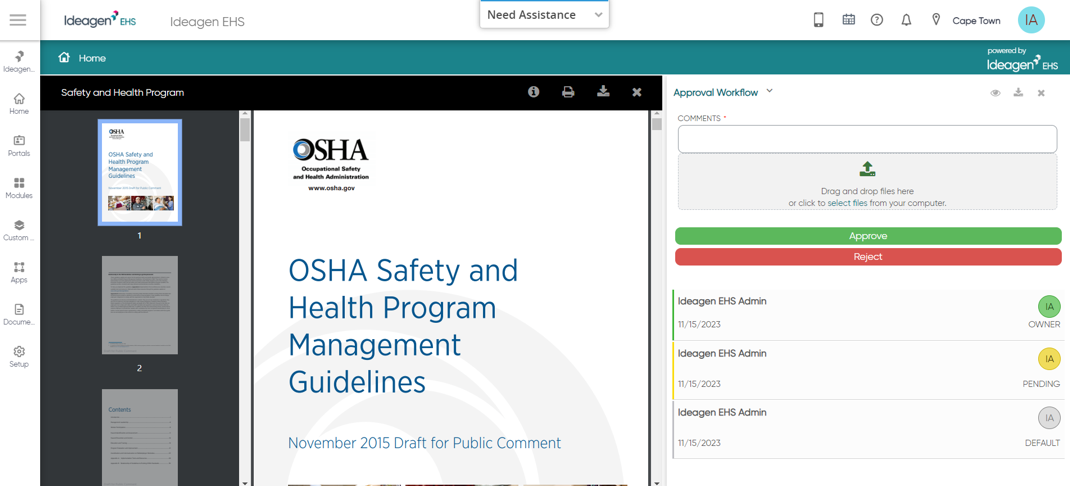Click the Cape Town location label
Viewport: 1070px width, 486px height.
[976, 20]
